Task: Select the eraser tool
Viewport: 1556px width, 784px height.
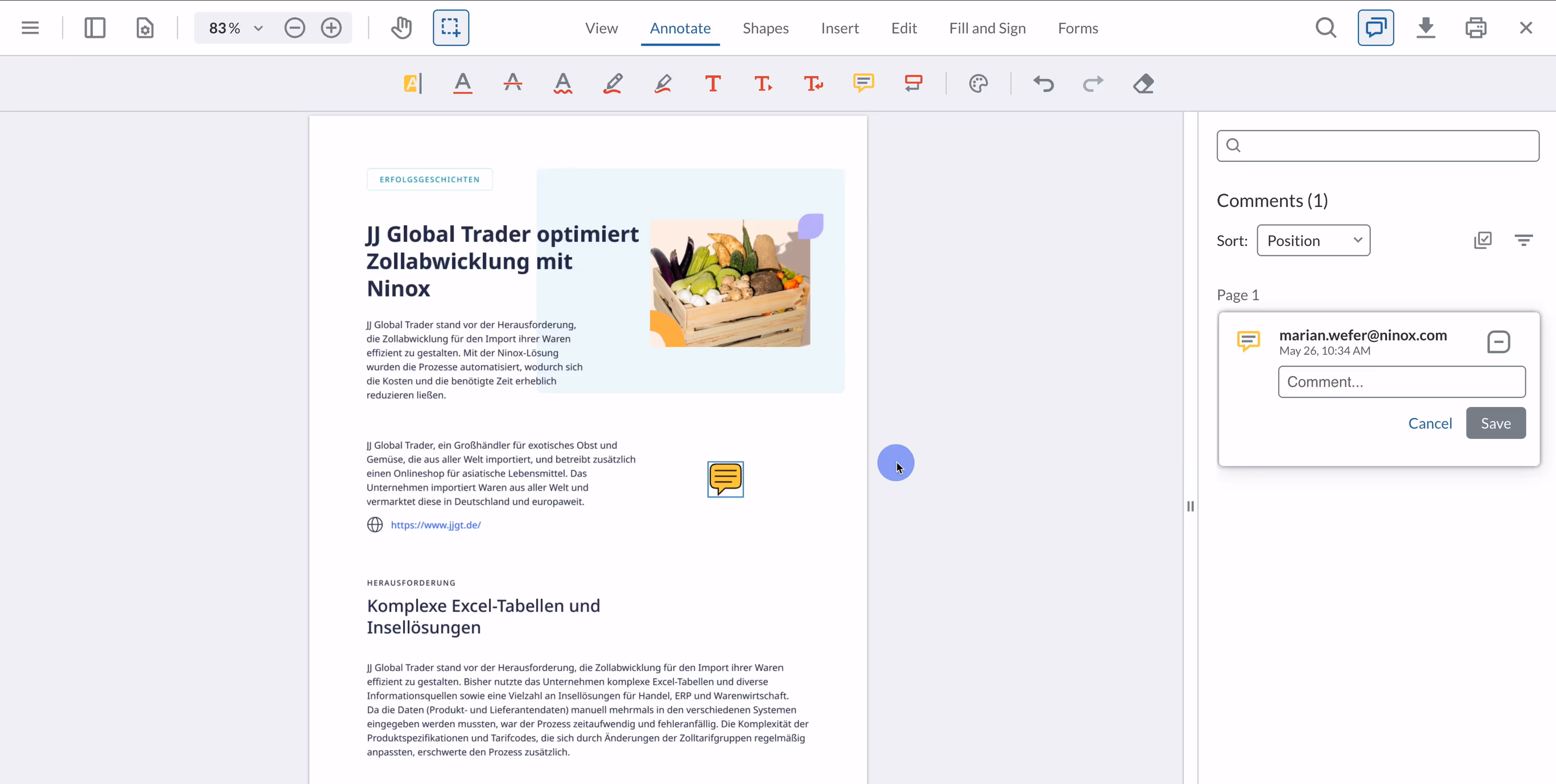Action: tap(1143, 83)
